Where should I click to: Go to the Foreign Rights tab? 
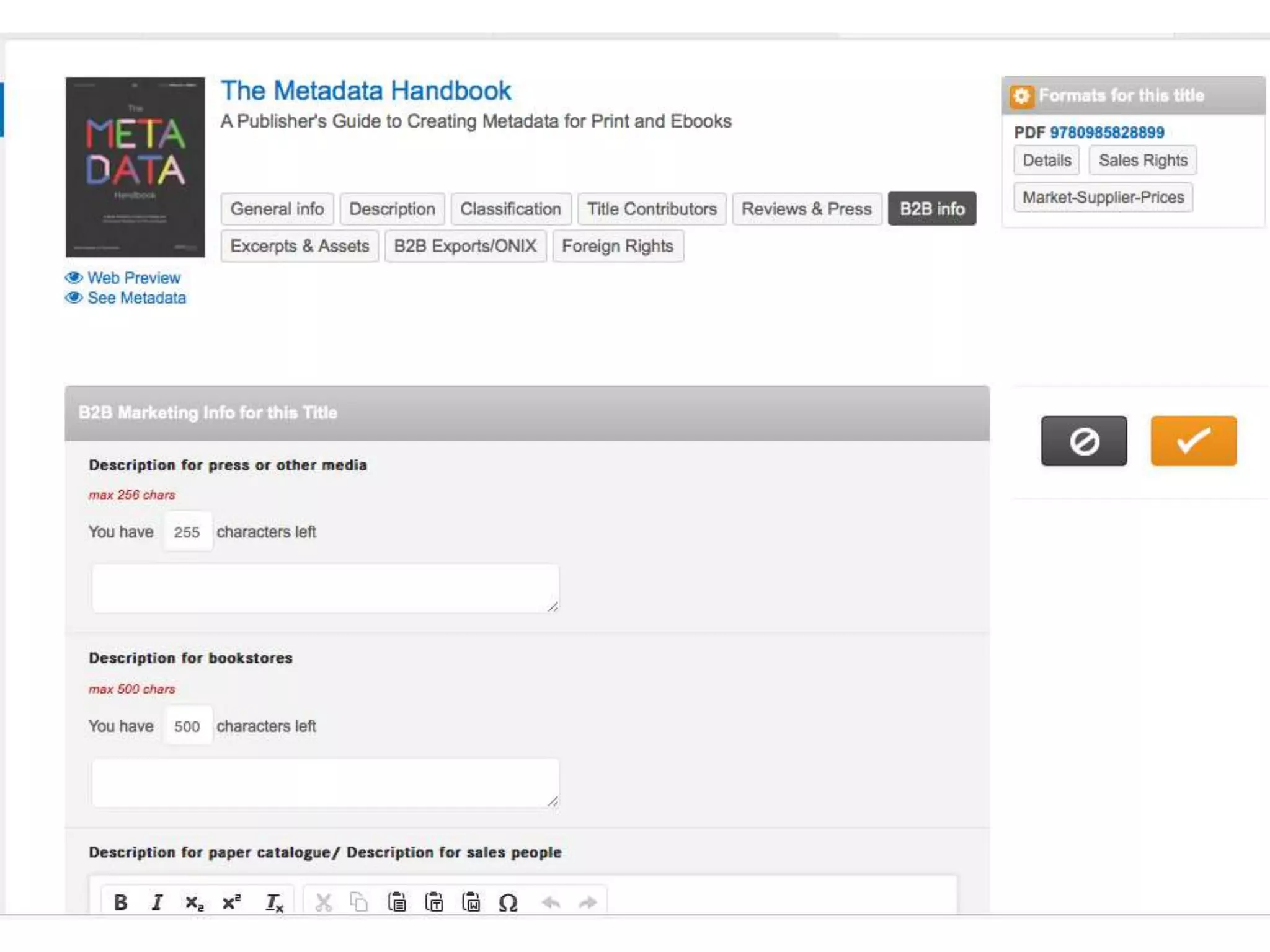[618, 246]
